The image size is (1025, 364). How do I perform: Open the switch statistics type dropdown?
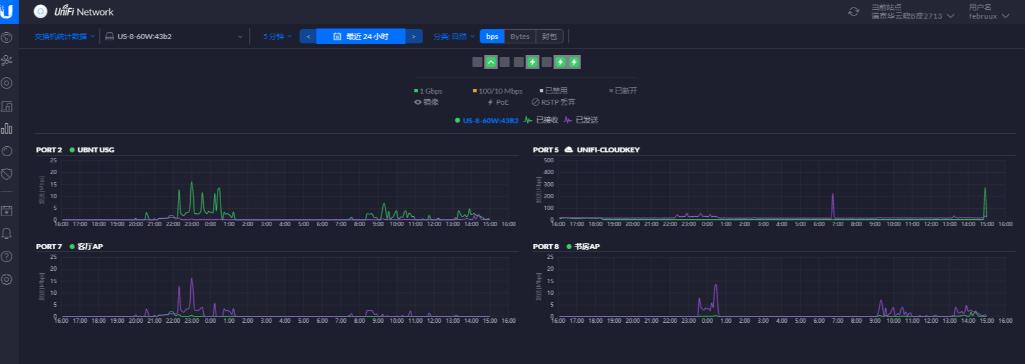click(65, 37)
